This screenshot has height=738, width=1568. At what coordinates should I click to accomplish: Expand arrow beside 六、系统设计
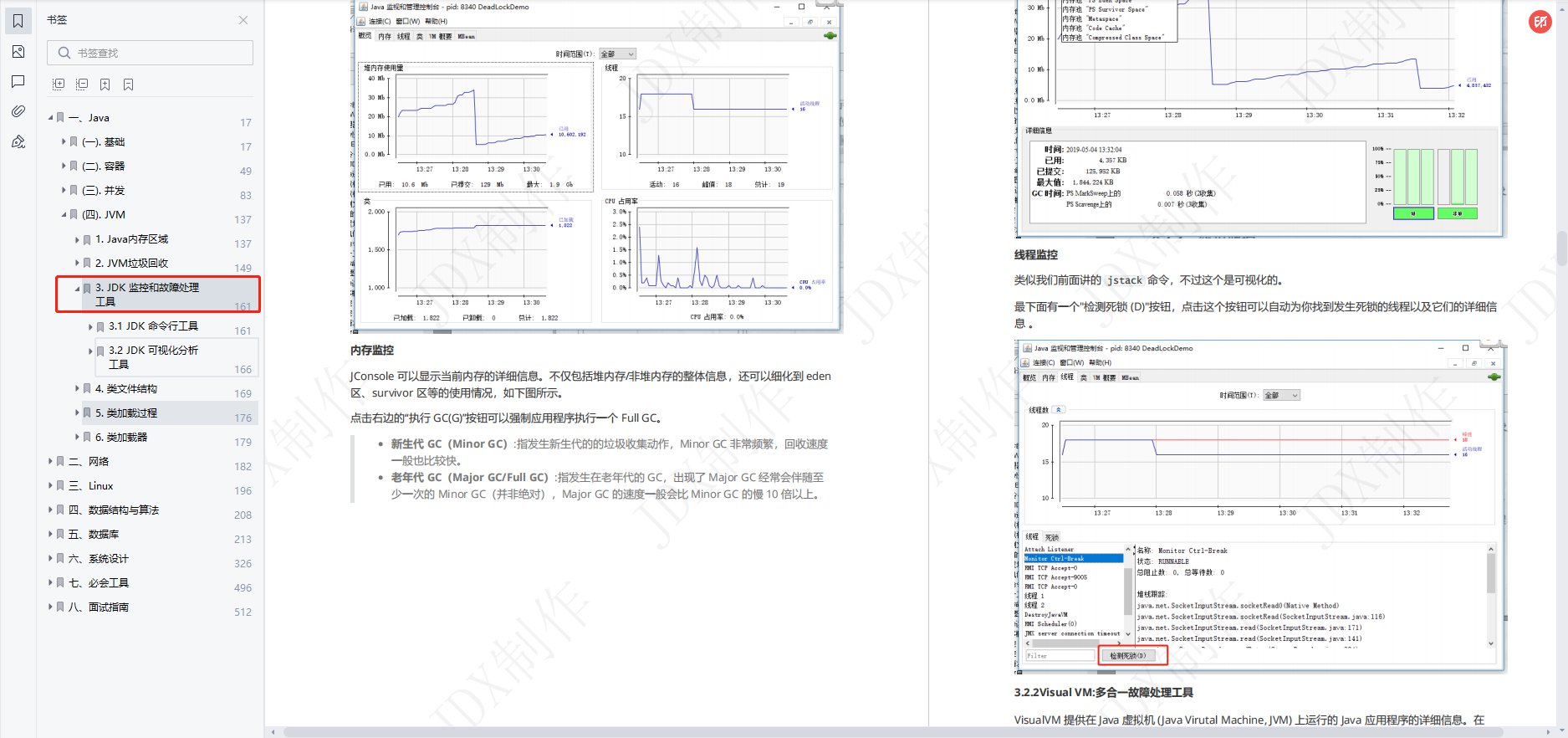(50, 559)
